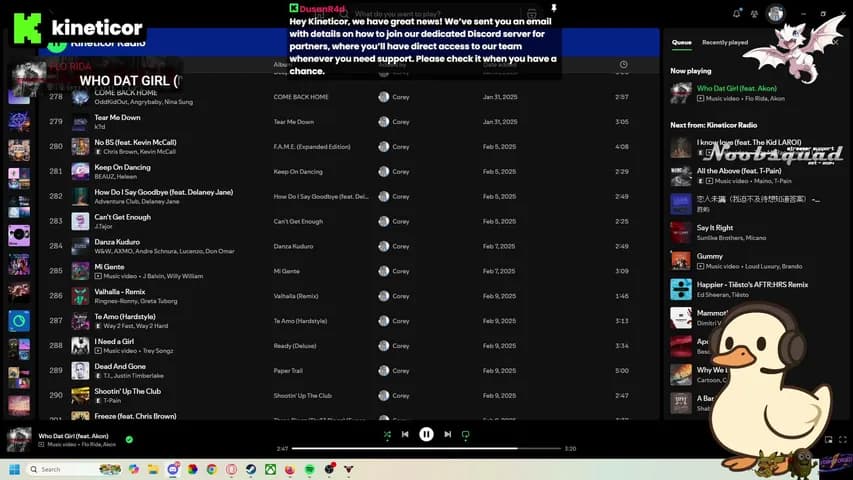Select track 290 Shootin' Up The Club
The image size is (853, 480).
coord(348,396)
